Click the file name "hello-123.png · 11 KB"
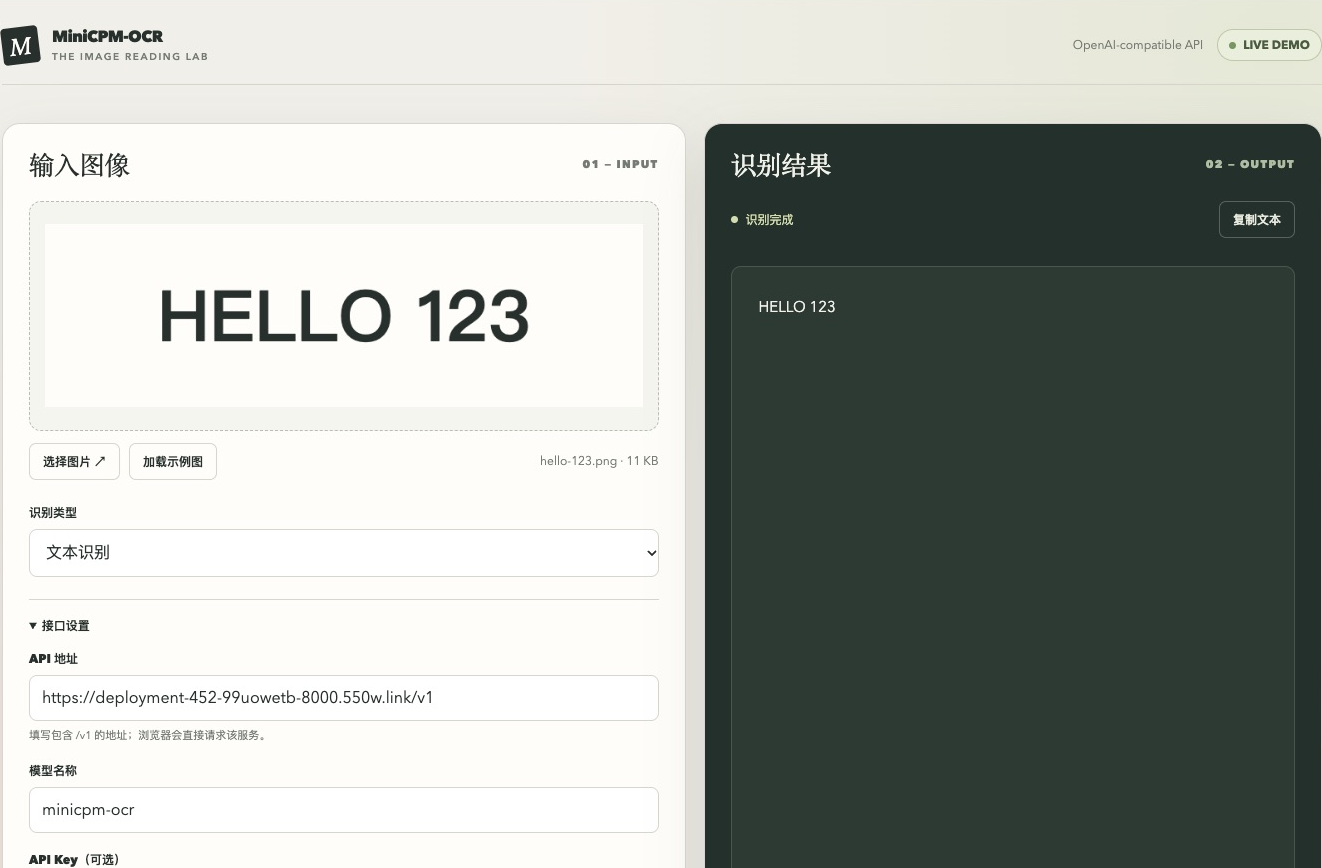Screen dimensions: 1322x868 [x=599, y=461]
